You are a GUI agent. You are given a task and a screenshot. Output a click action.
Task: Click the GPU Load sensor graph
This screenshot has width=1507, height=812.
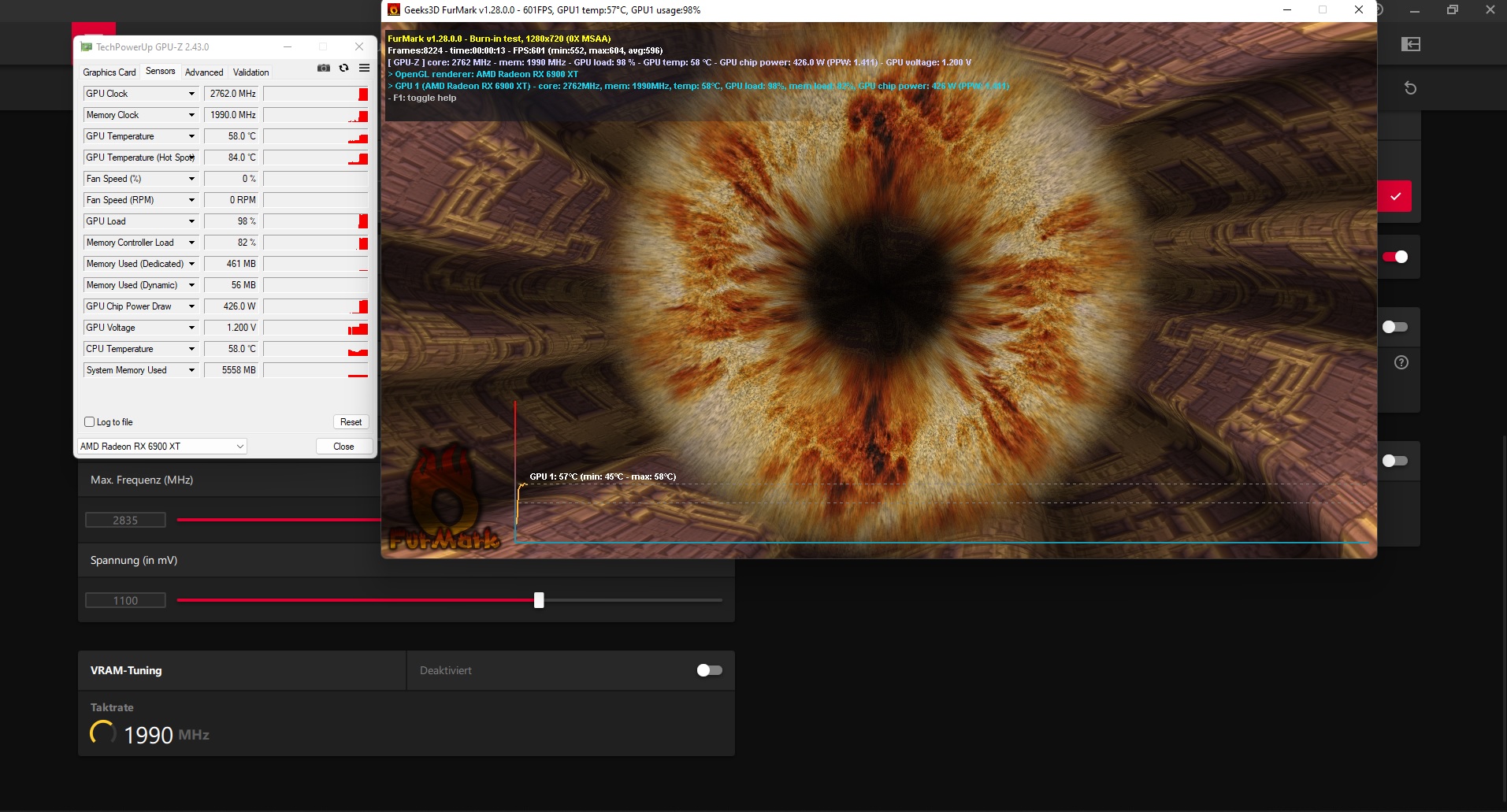coord(316,221)
